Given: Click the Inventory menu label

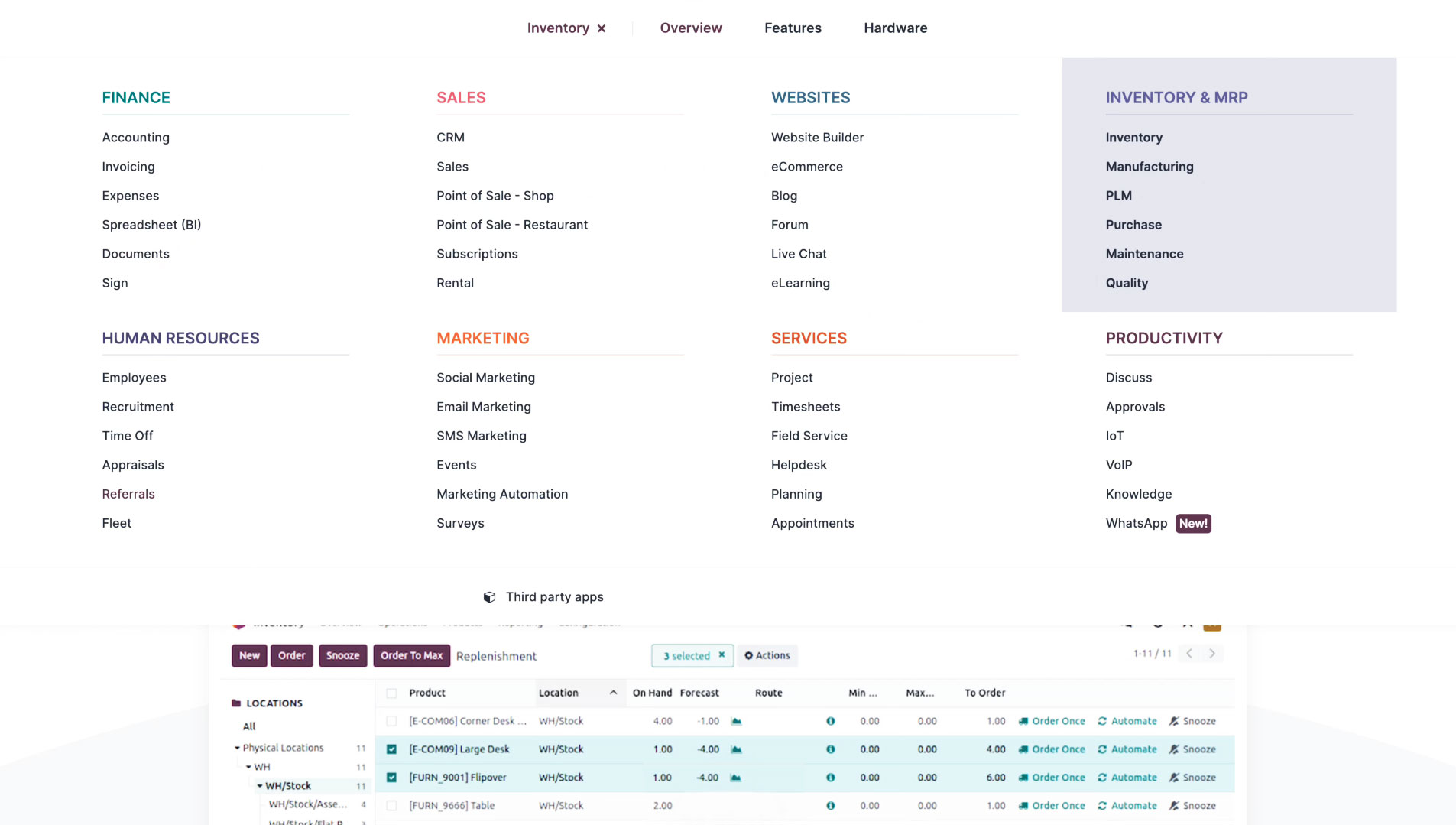Looking at the screenshot, I should 558,28.
